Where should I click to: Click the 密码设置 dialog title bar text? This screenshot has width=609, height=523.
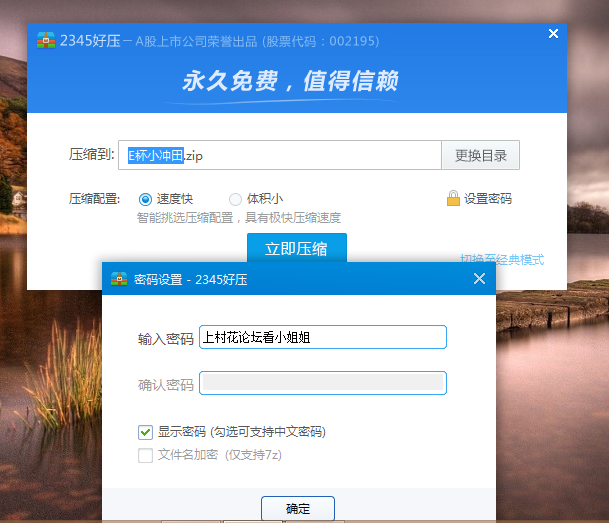(190, 280)
